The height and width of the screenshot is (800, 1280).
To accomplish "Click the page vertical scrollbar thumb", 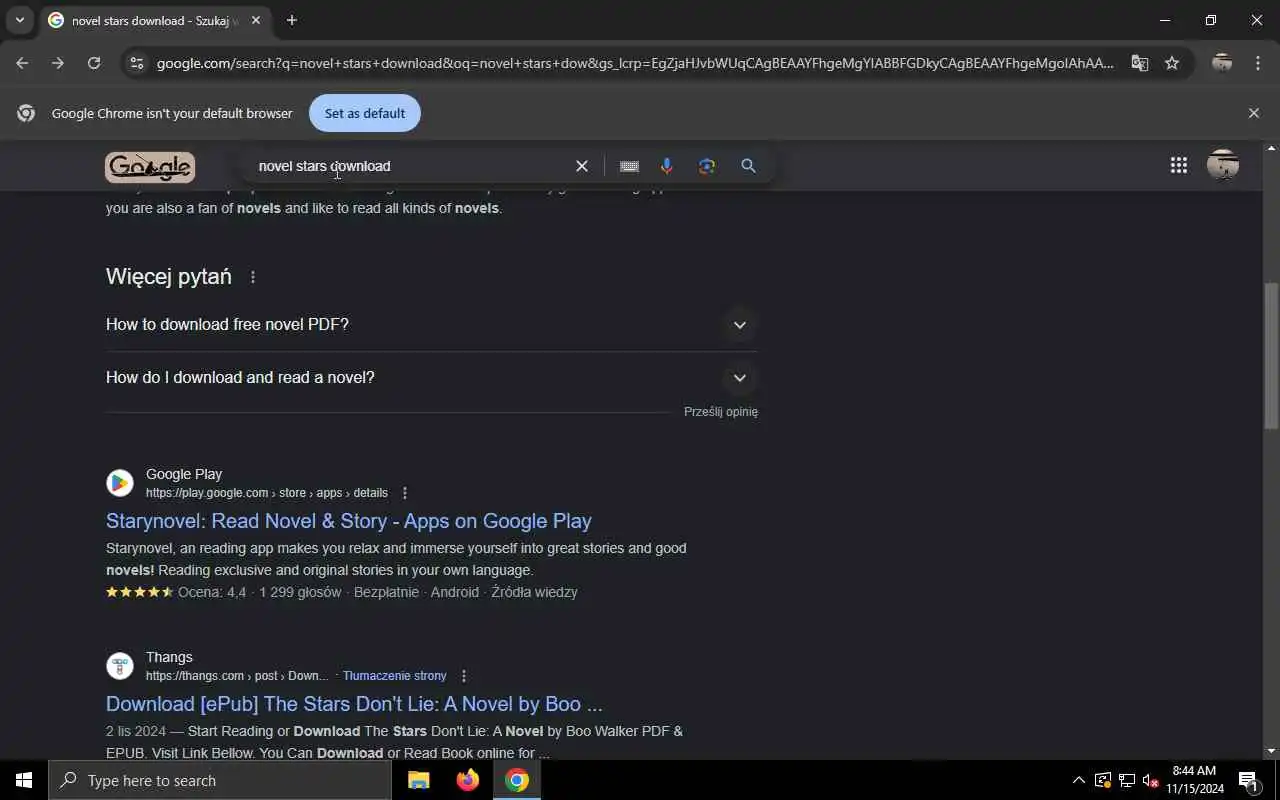I will pyautogui.click(x=1271, y=355).
